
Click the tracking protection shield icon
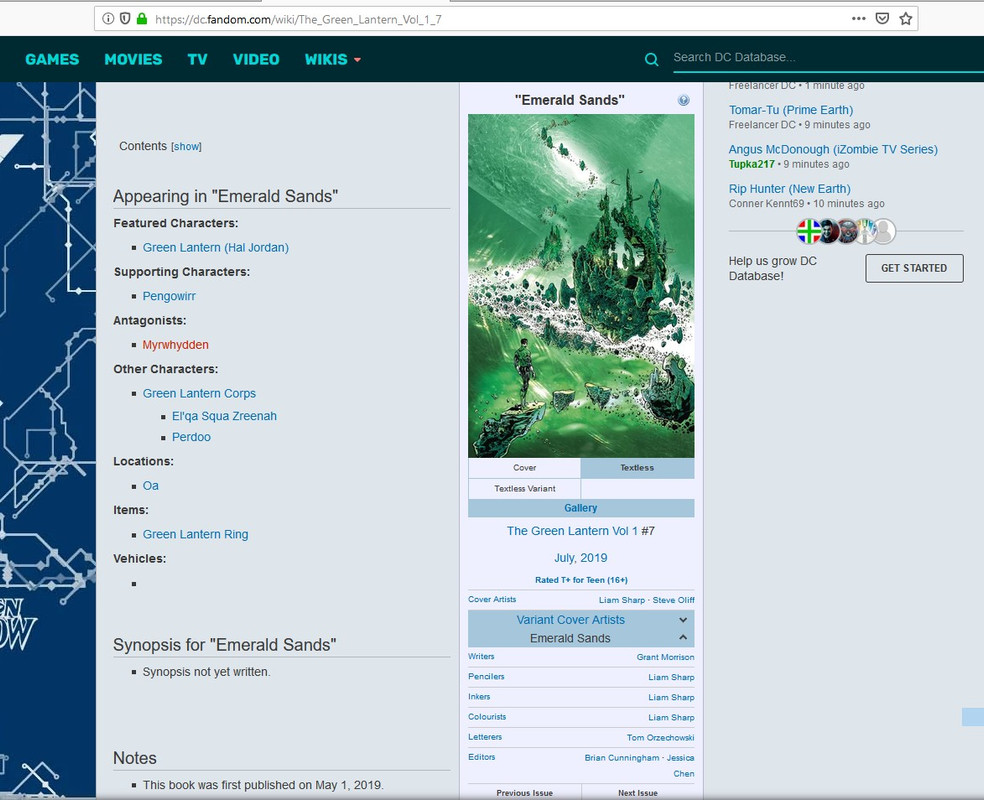coord(125,19)
